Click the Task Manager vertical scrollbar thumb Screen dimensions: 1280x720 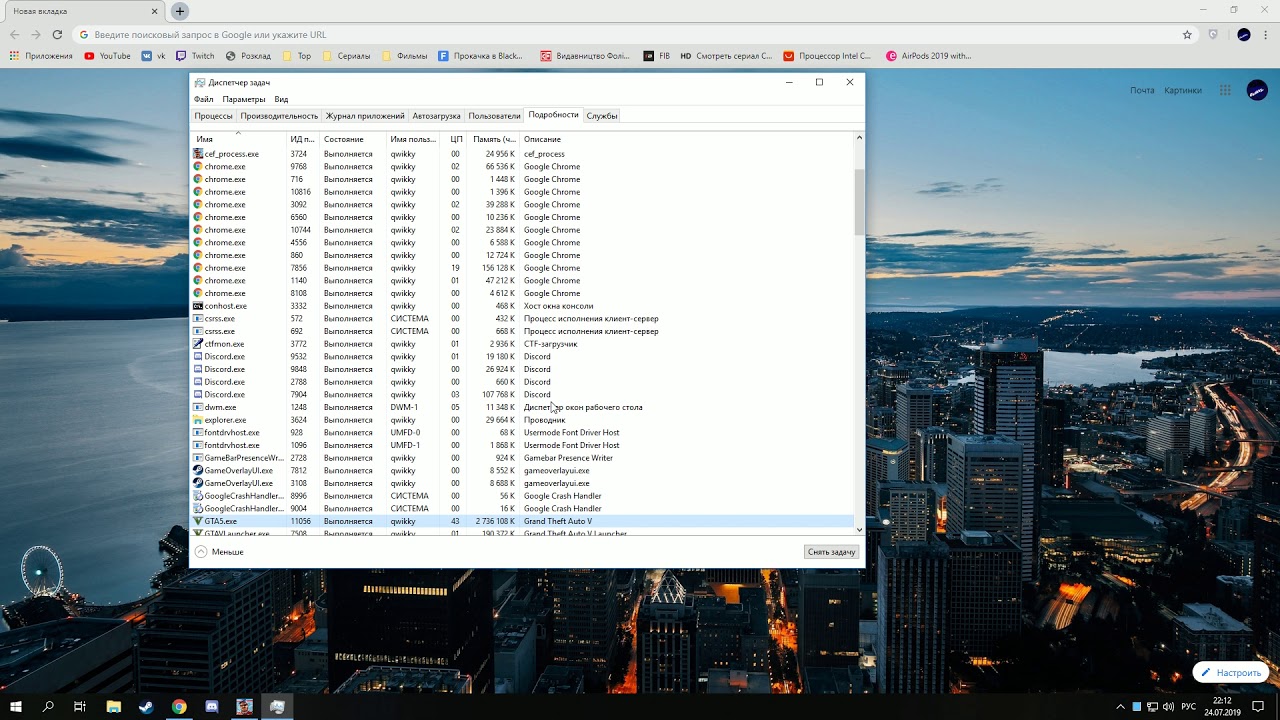[858, 201]
